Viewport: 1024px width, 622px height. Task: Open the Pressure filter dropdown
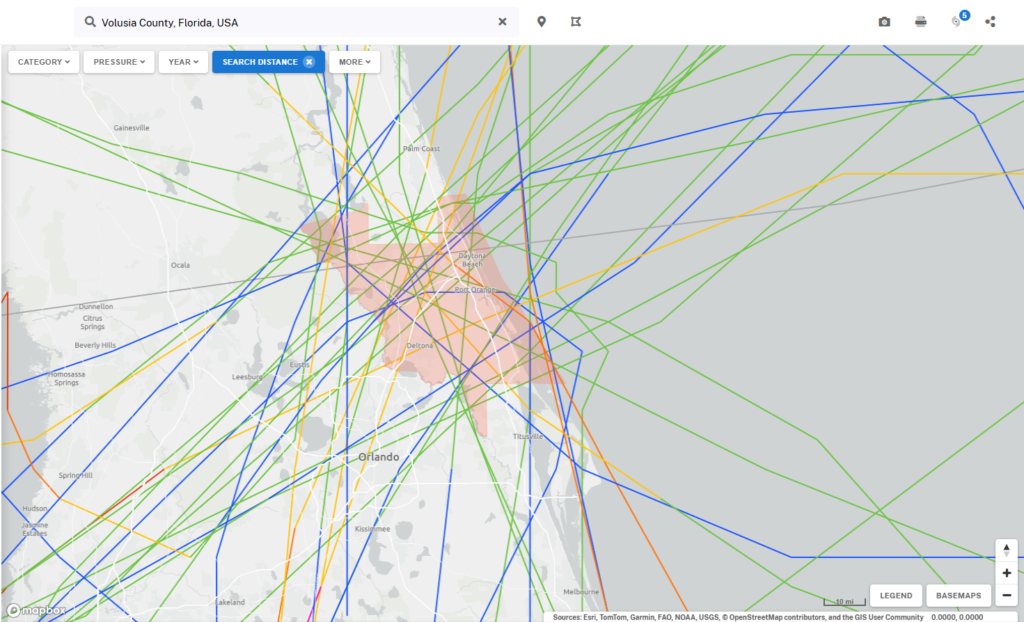click(x=119, y=62)
